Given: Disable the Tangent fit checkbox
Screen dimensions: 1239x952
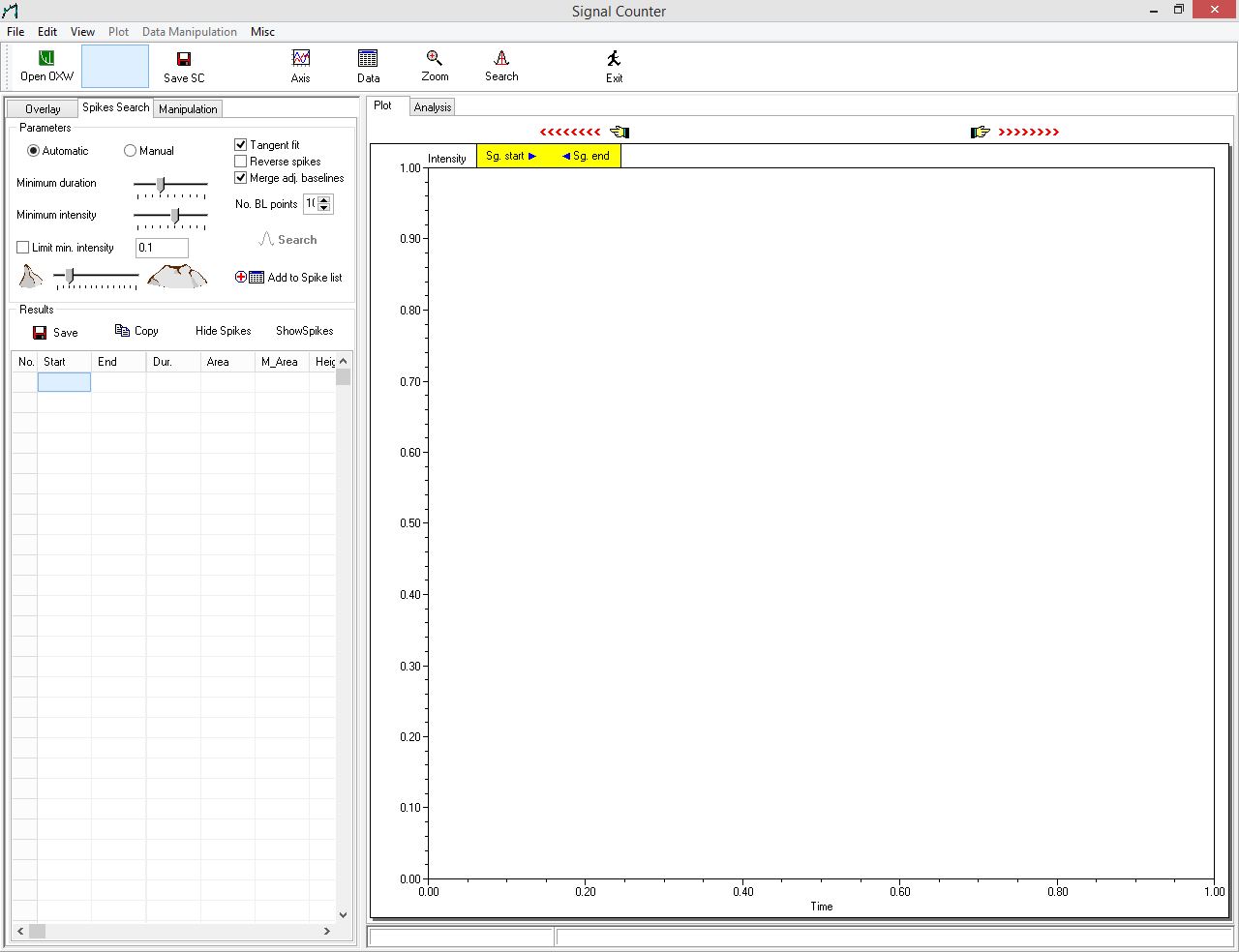Looking at the screenshot, I should (x=241, y=145).
